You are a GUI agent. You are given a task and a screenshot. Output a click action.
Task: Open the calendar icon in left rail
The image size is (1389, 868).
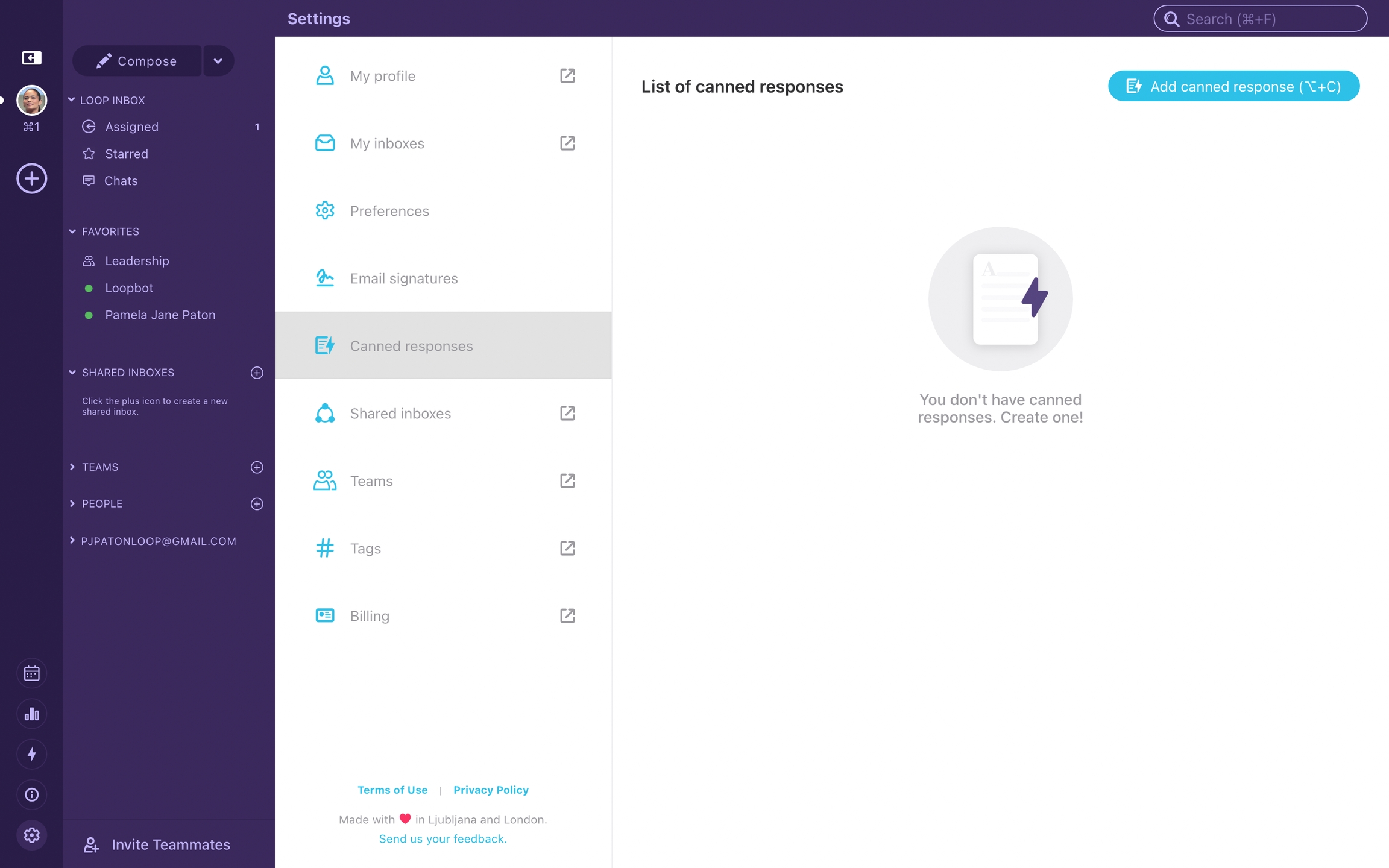tap(31, 673)
